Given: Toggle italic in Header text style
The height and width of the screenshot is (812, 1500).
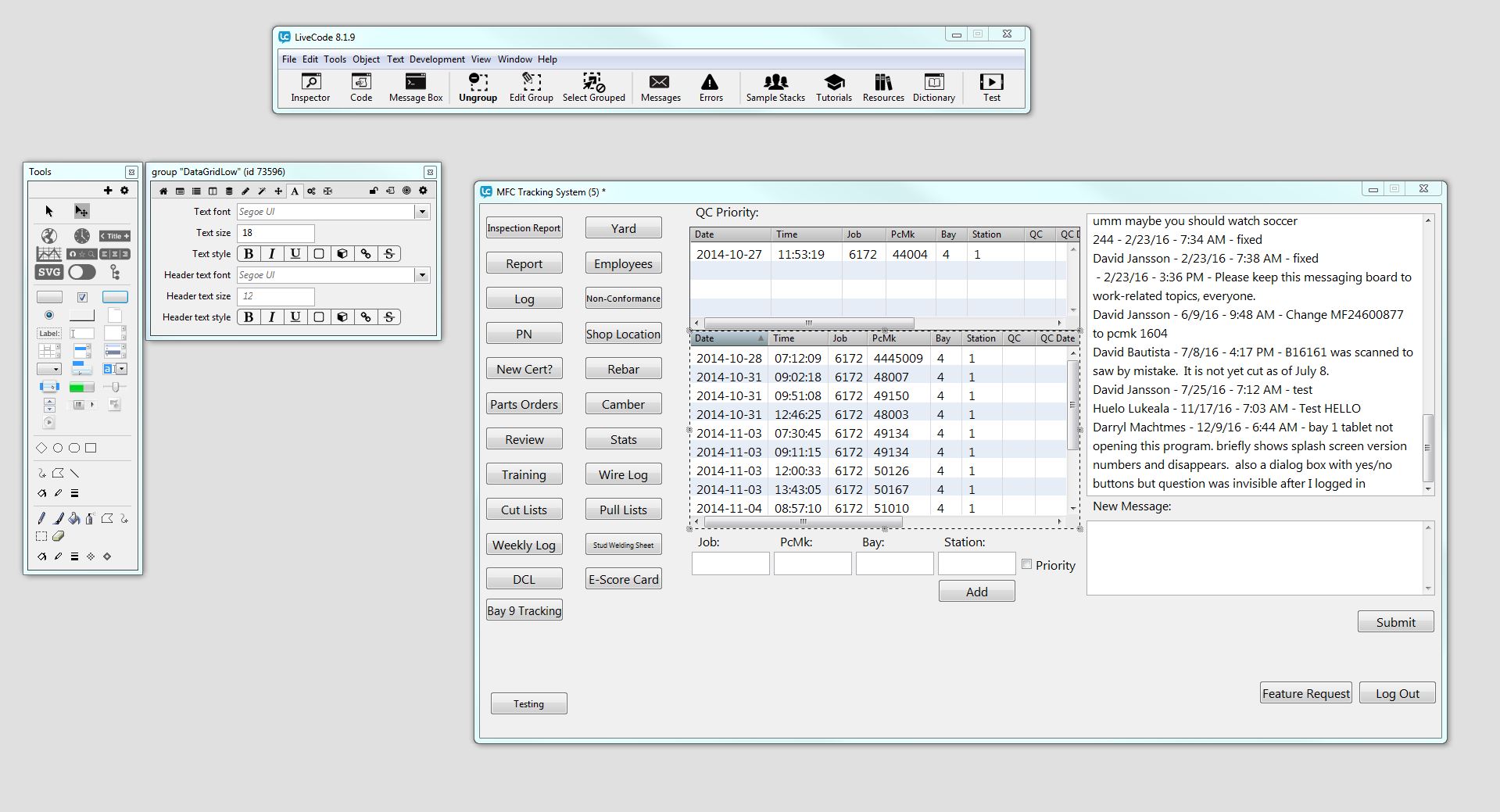Looking at the screenshot, I should click(x=272, y=317).
